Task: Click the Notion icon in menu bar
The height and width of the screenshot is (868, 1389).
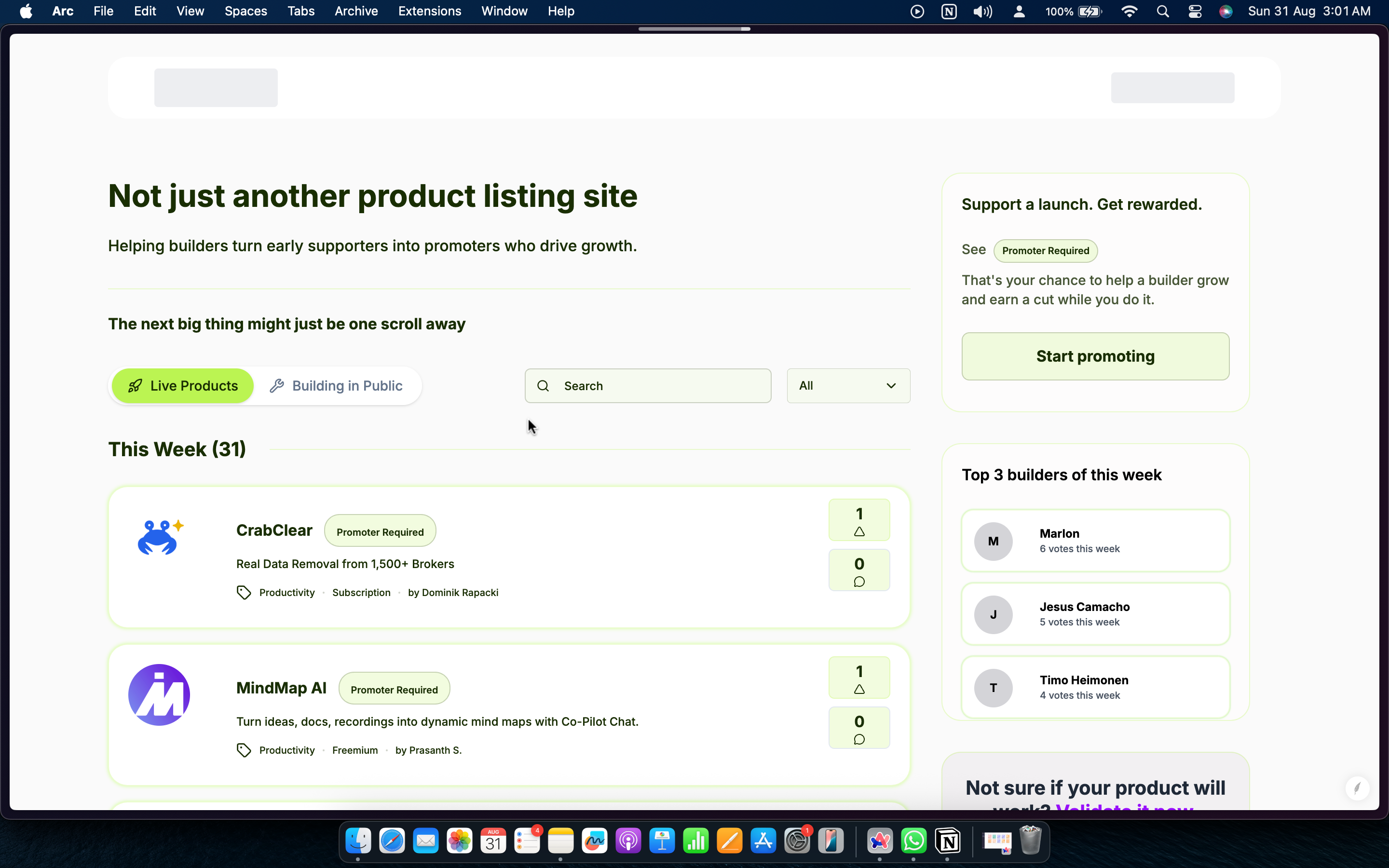Action: (x=949, y=12)
